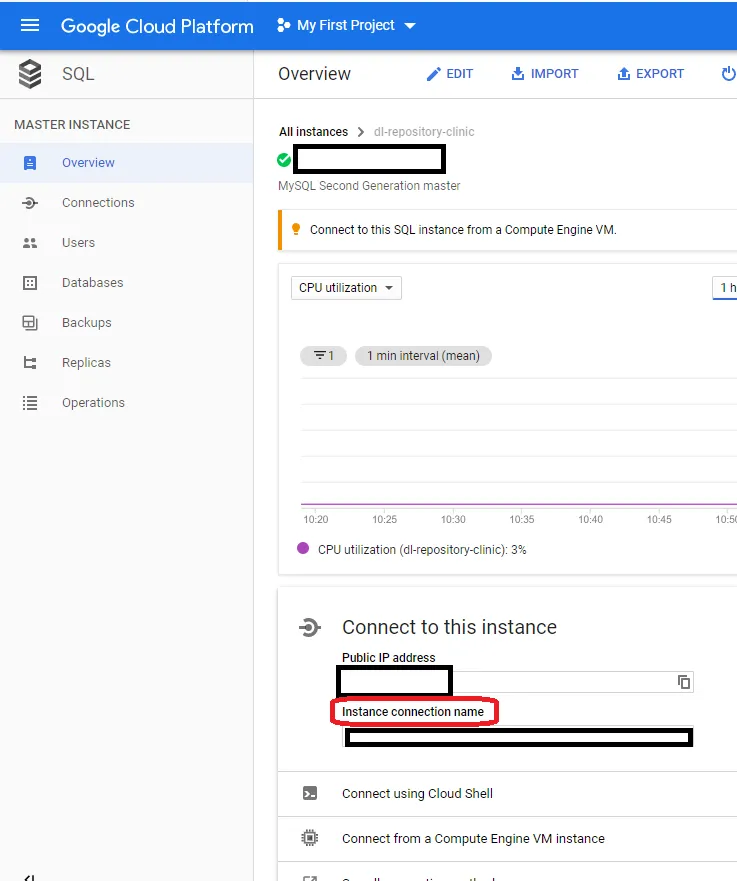
Task: Click the 10:35 time label on chart
Action: pyautogui.click(x=522, y=520)
